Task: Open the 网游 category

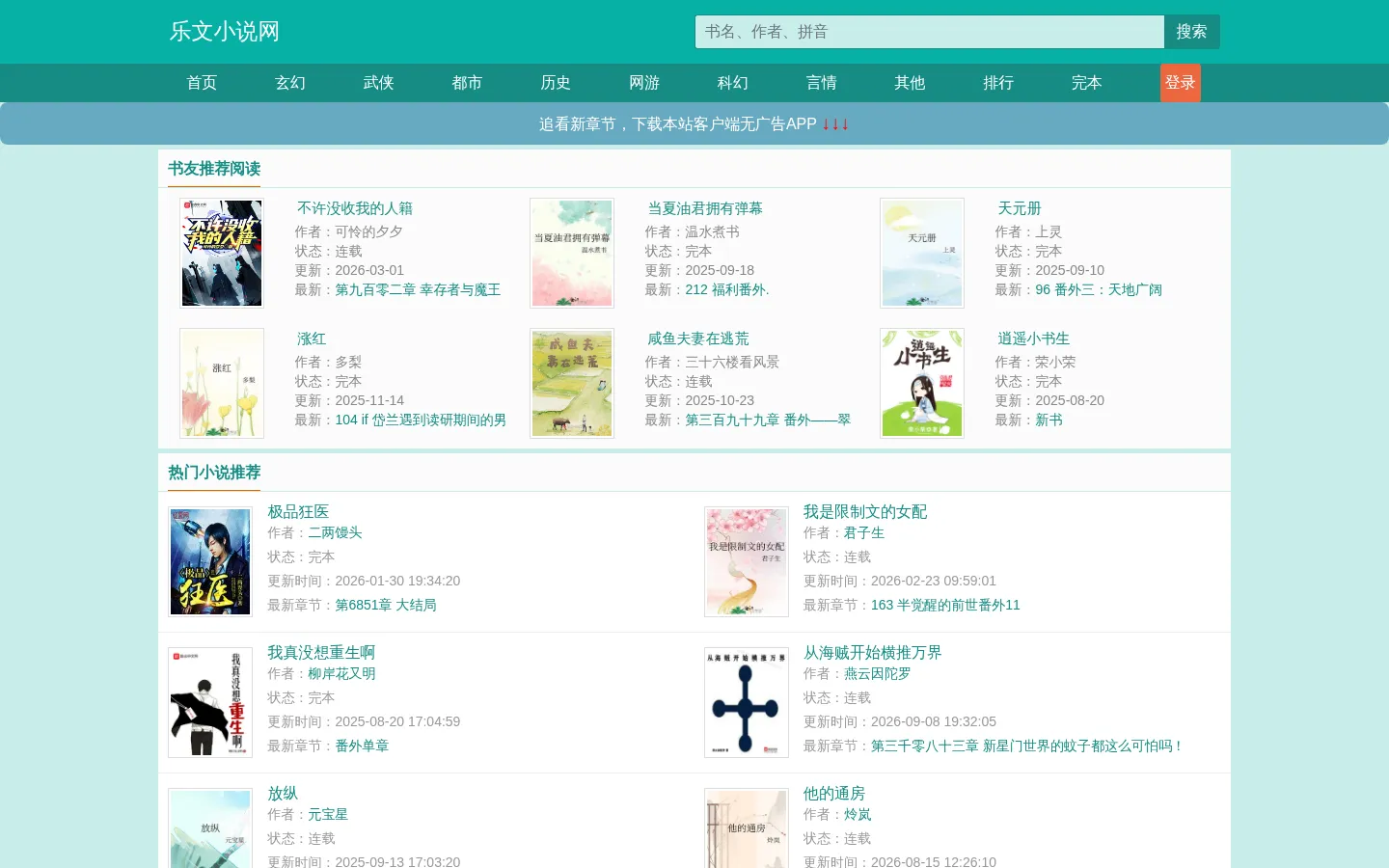Action: 644,83
